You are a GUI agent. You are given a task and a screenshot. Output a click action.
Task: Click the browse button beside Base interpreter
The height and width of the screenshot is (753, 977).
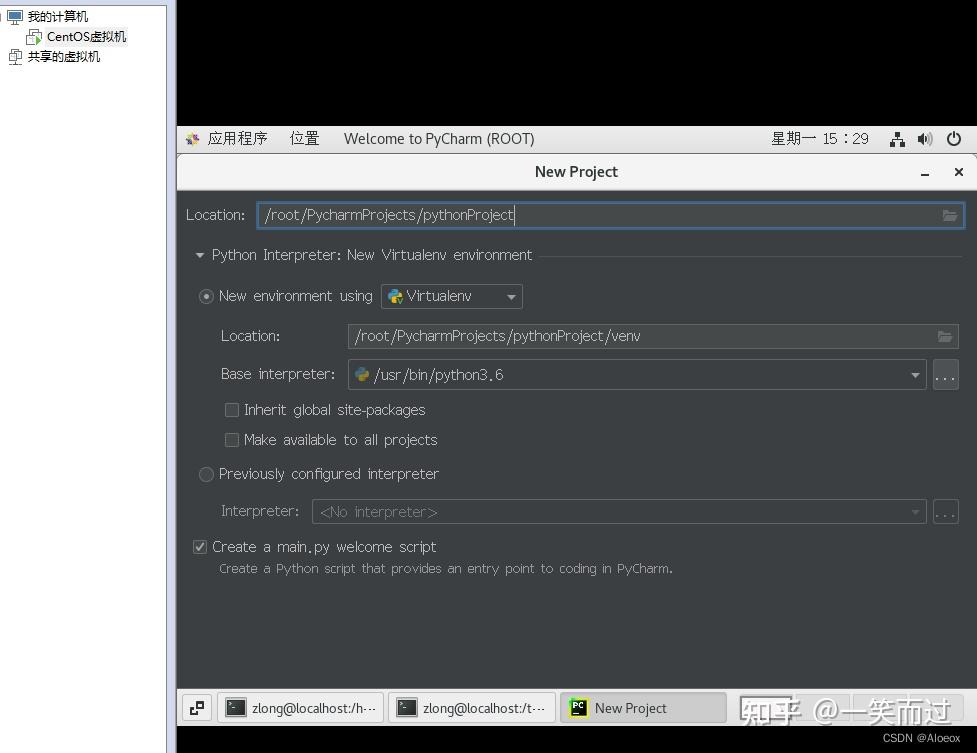945,374
